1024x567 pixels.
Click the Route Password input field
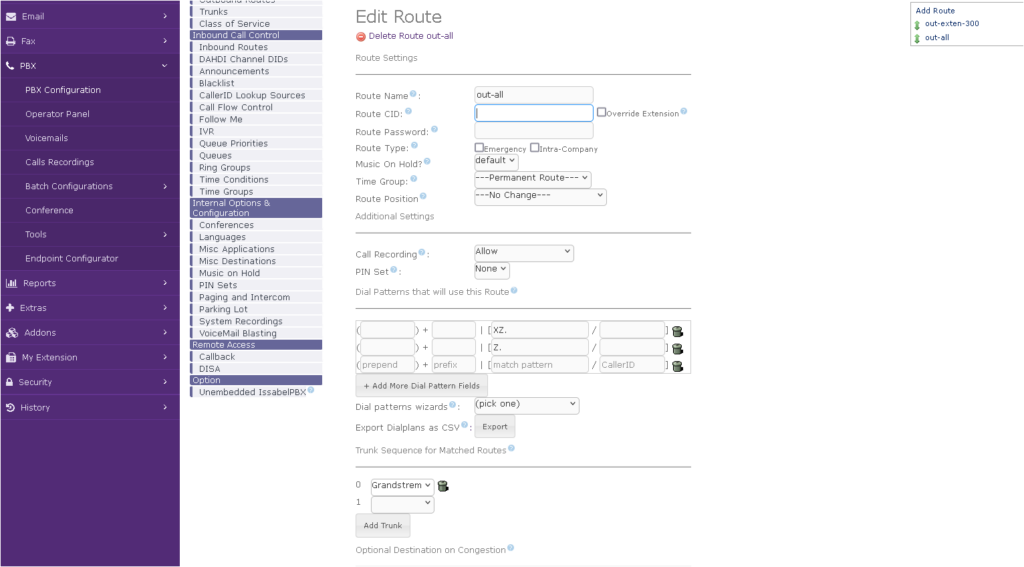click(533, 131)
